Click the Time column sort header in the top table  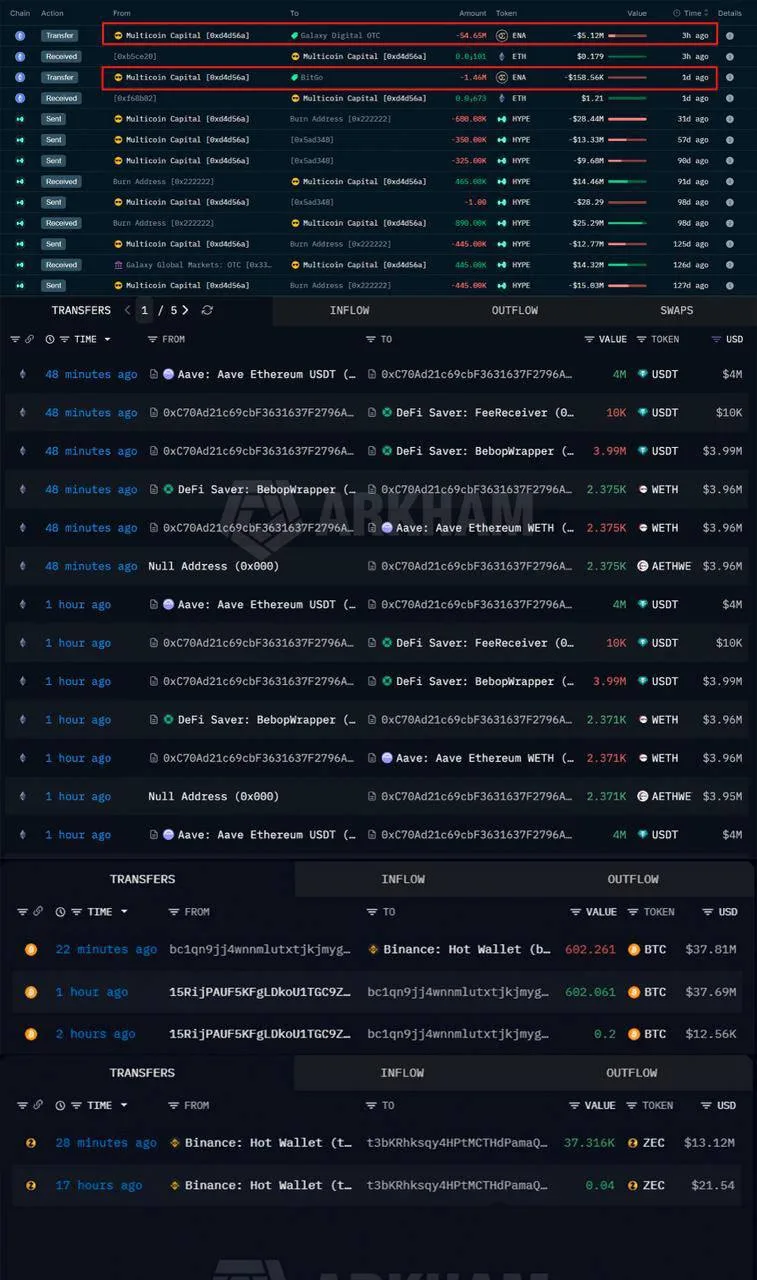pyautogui.click(x=692, y=13)
